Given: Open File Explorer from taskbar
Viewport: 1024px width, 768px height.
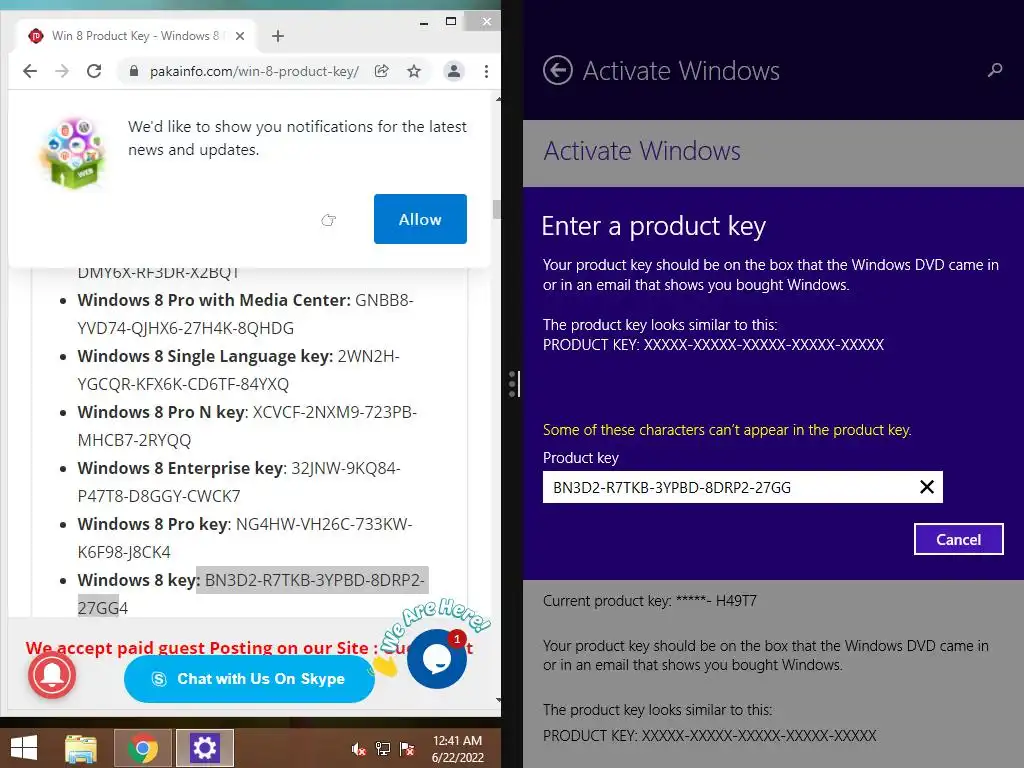Looking at the screenshot, I should (81, 748).
